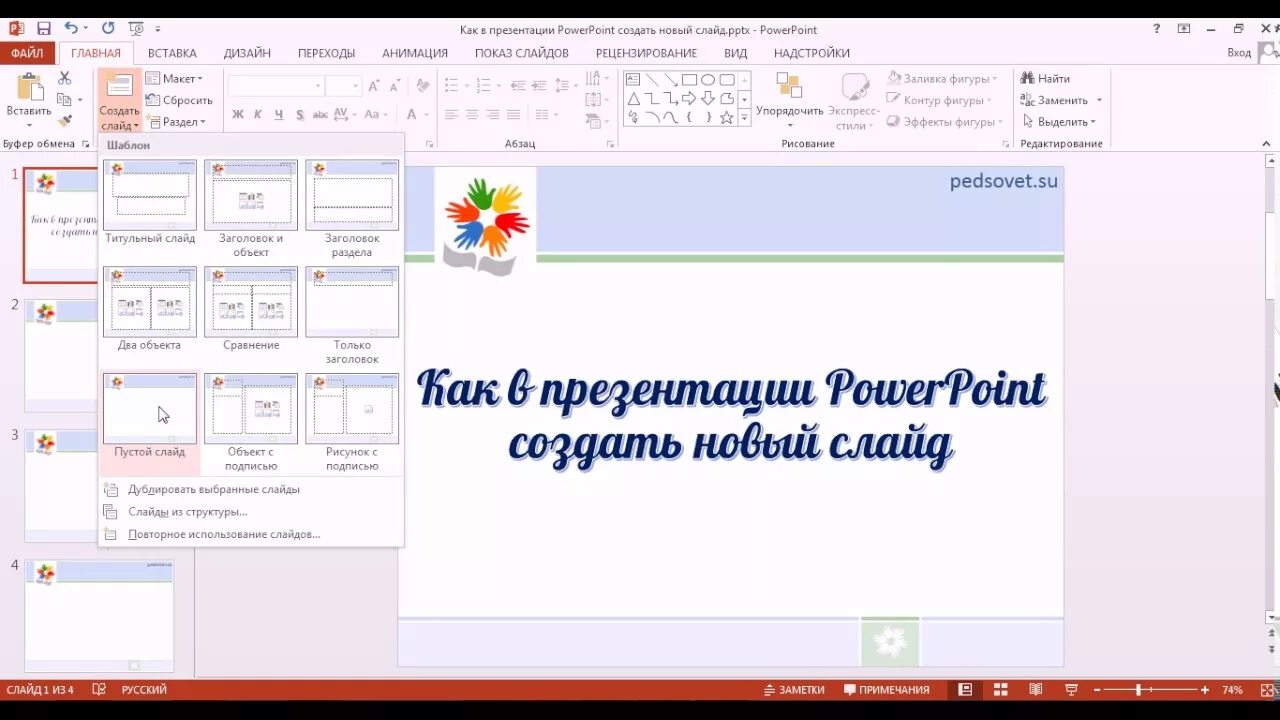Open PowerPoint Help question mark
Viewport: 1280px width, 720px height.
pos(1156,28)
